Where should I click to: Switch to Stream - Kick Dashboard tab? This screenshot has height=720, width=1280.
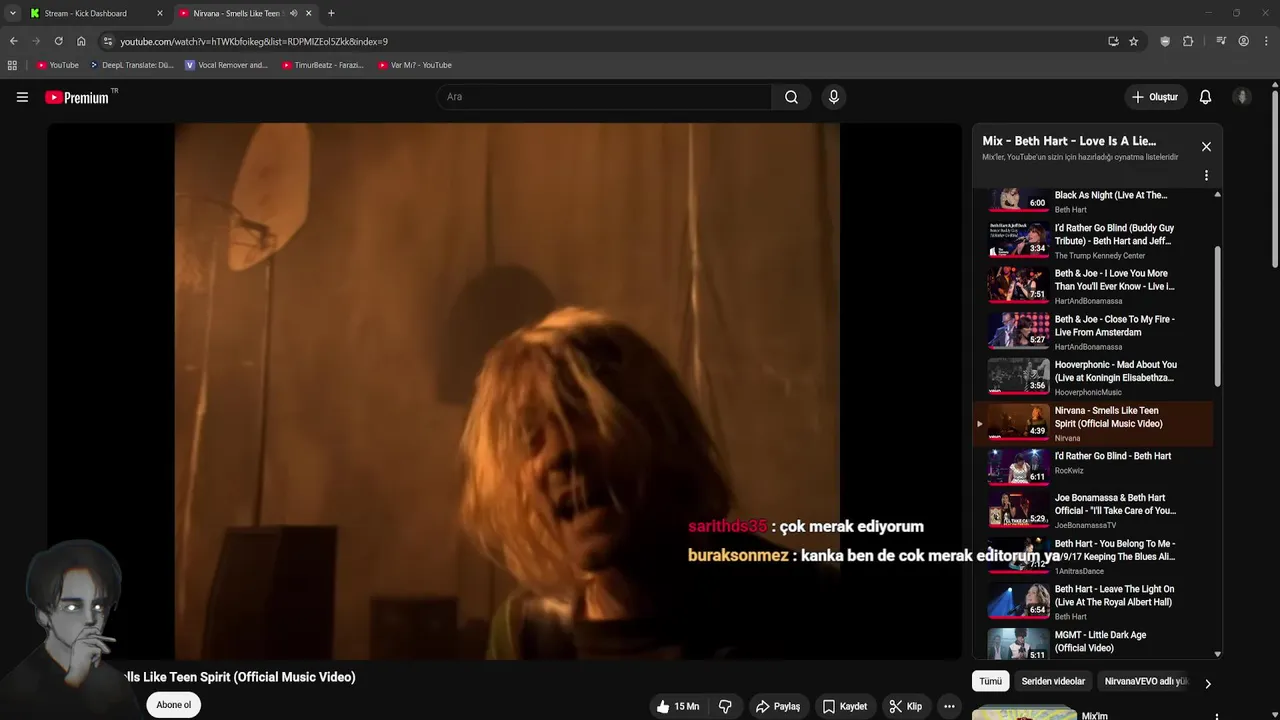[96, 13]
